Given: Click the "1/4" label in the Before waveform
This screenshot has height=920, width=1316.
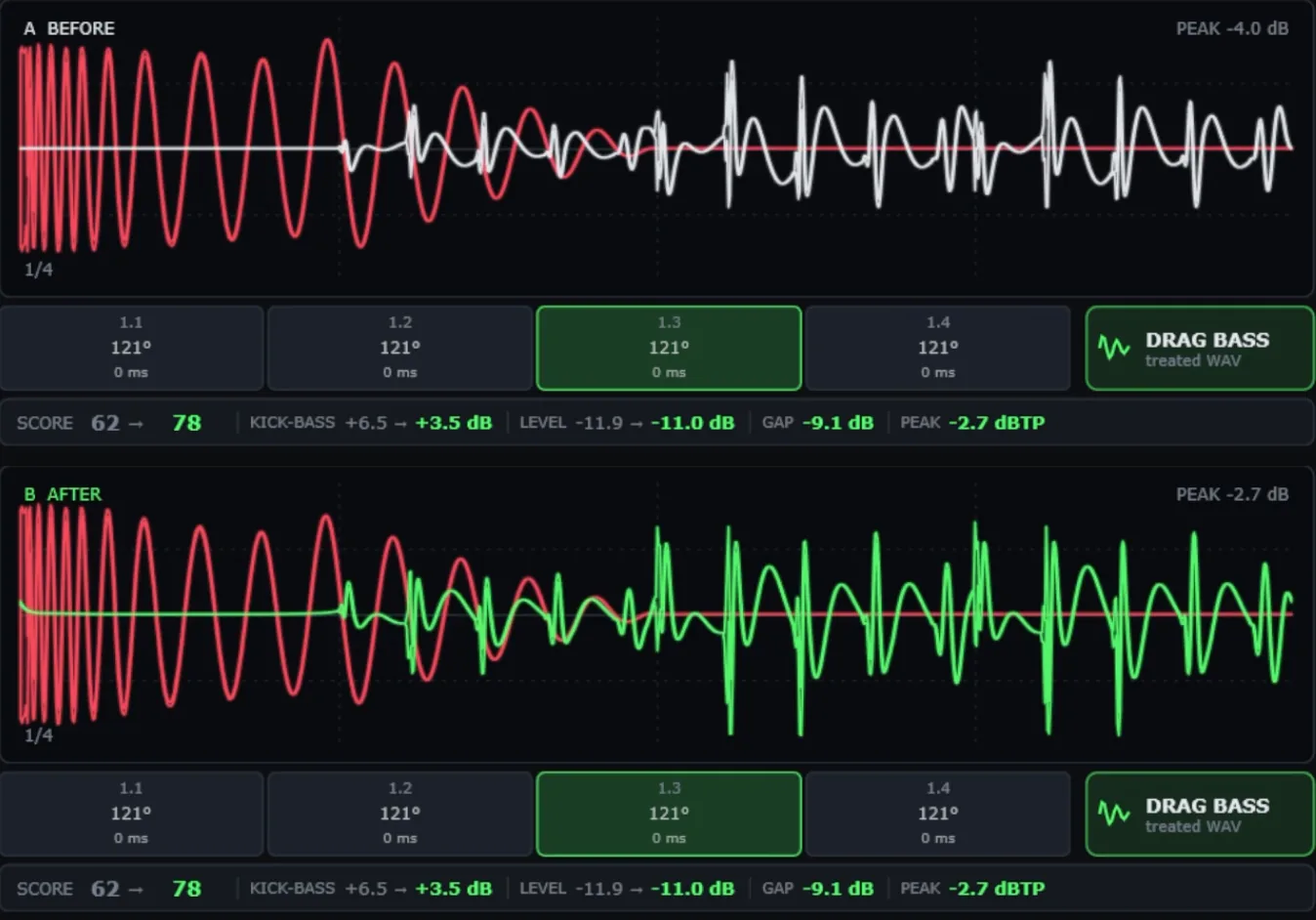Looking at the screenshot, I should pyautogui.click(x=38, y=270).
